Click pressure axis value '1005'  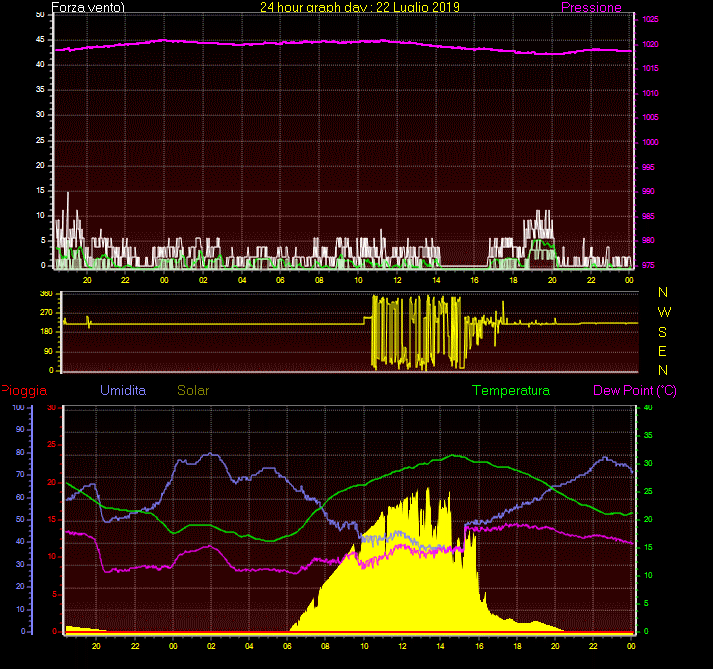pos(650,117)
